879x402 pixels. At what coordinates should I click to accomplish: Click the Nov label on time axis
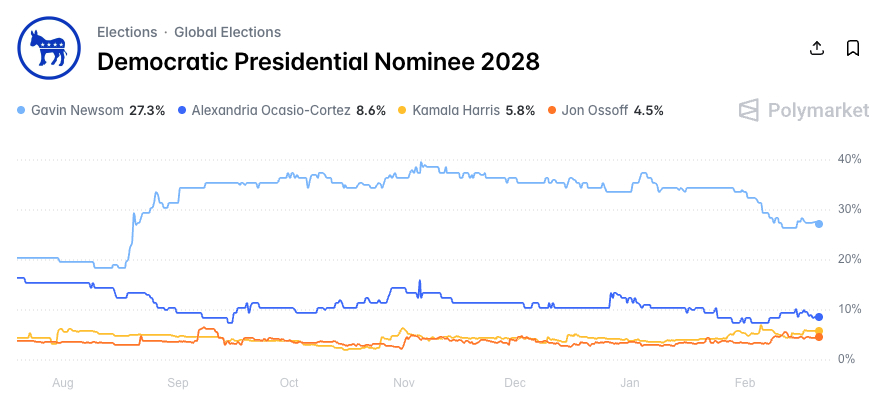coord(404,383)
